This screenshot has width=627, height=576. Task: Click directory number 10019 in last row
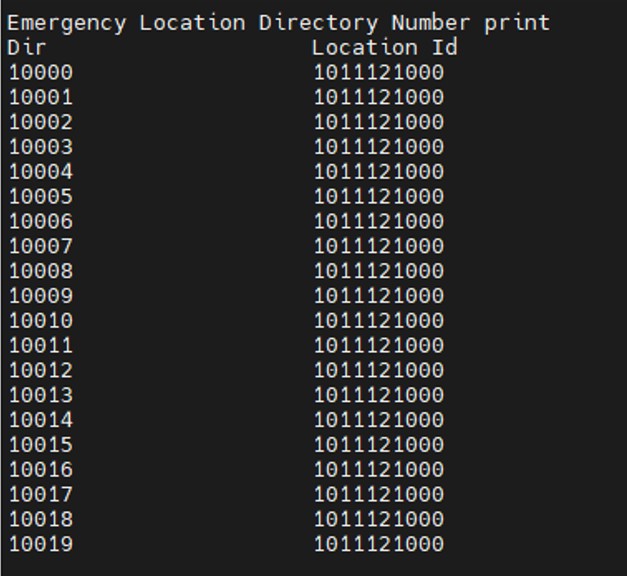pos(41,544)
